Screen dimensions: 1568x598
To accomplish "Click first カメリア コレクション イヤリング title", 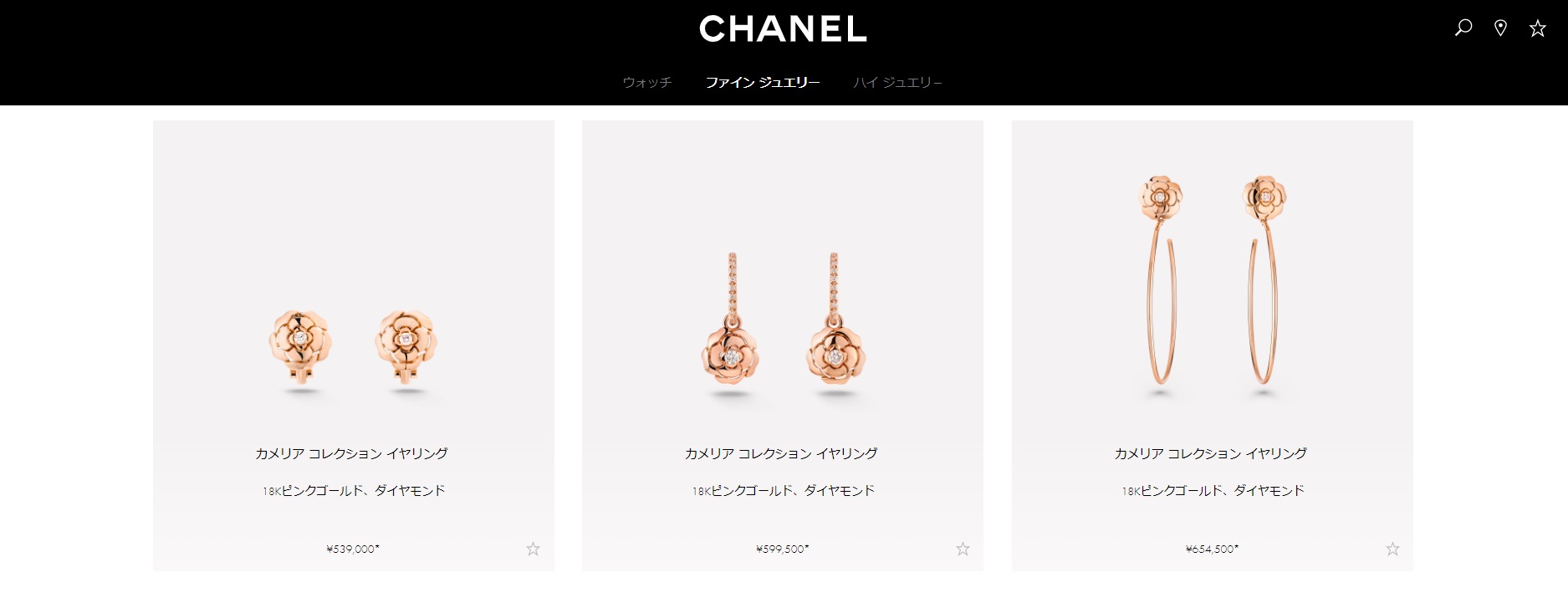I will point(352,453).
